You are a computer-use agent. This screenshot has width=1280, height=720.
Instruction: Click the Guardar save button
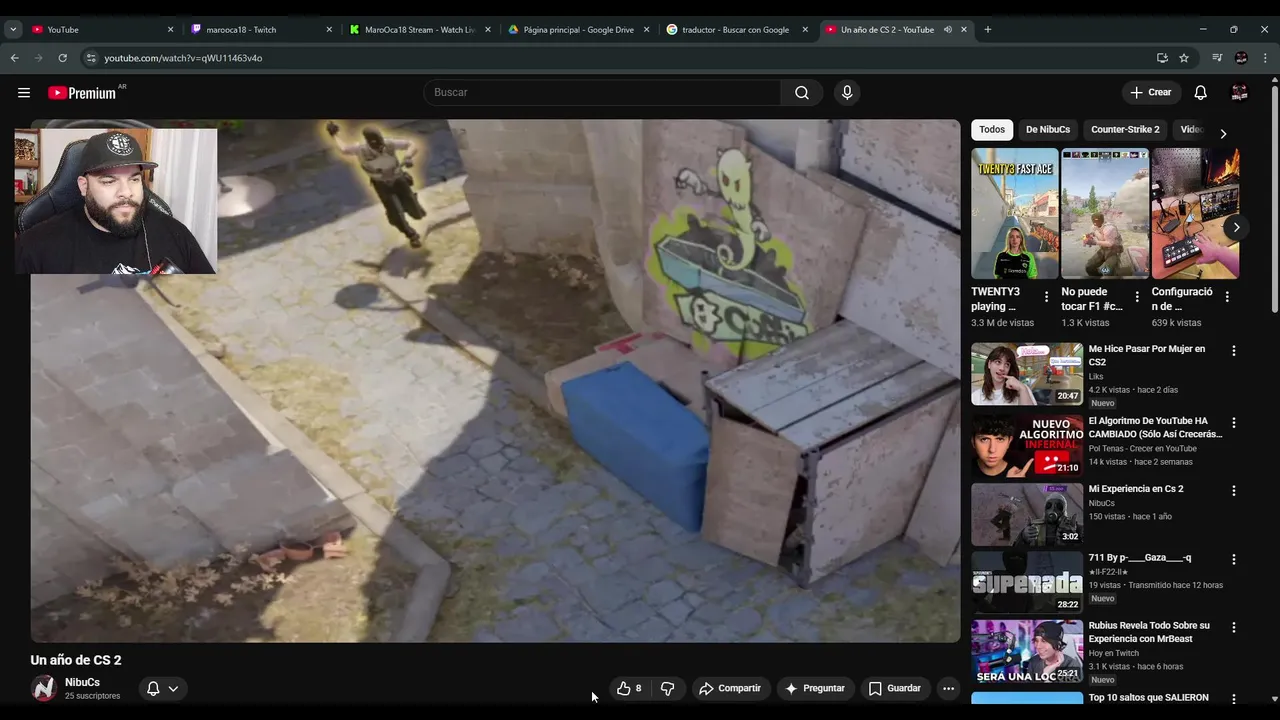point(895,688)
